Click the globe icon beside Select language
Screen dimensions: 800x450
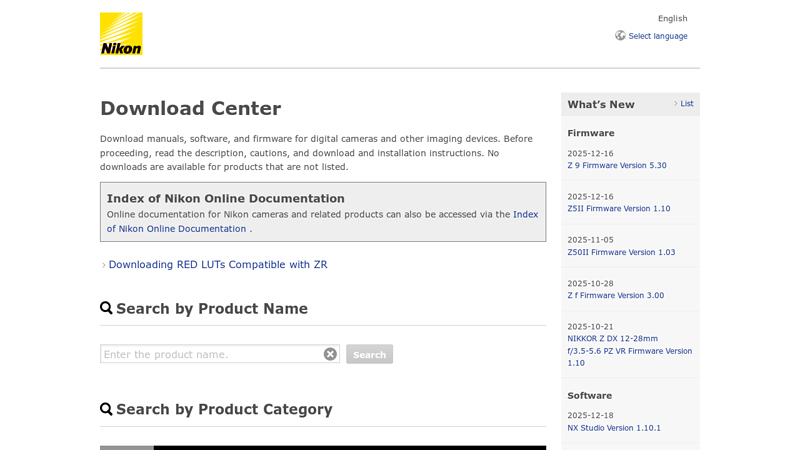[620, 35]
